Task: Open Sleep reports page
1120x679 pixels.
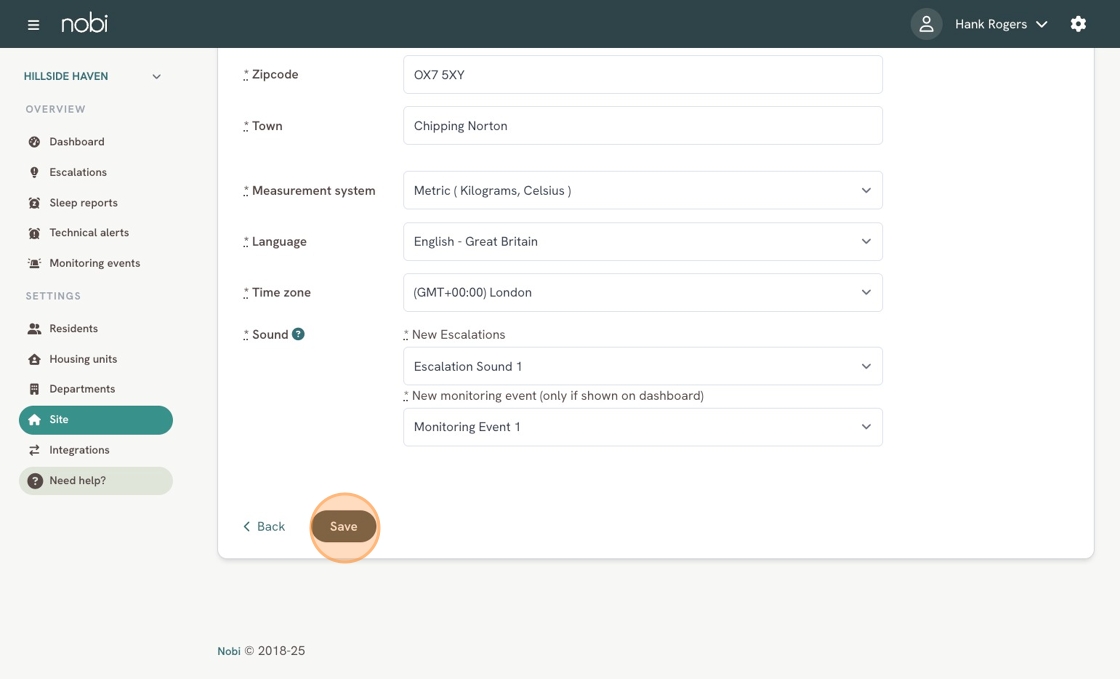Action: pyautogui.click(x=83, y=203)
